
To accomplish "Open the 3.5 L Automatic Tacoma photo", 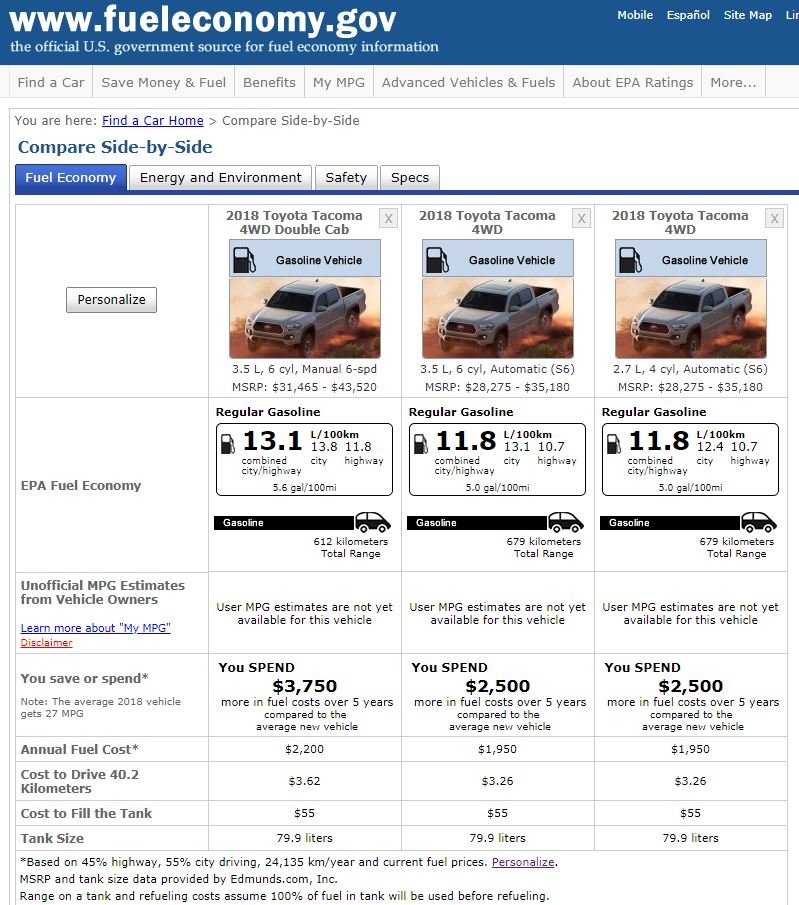I will (x=498, y=318).
